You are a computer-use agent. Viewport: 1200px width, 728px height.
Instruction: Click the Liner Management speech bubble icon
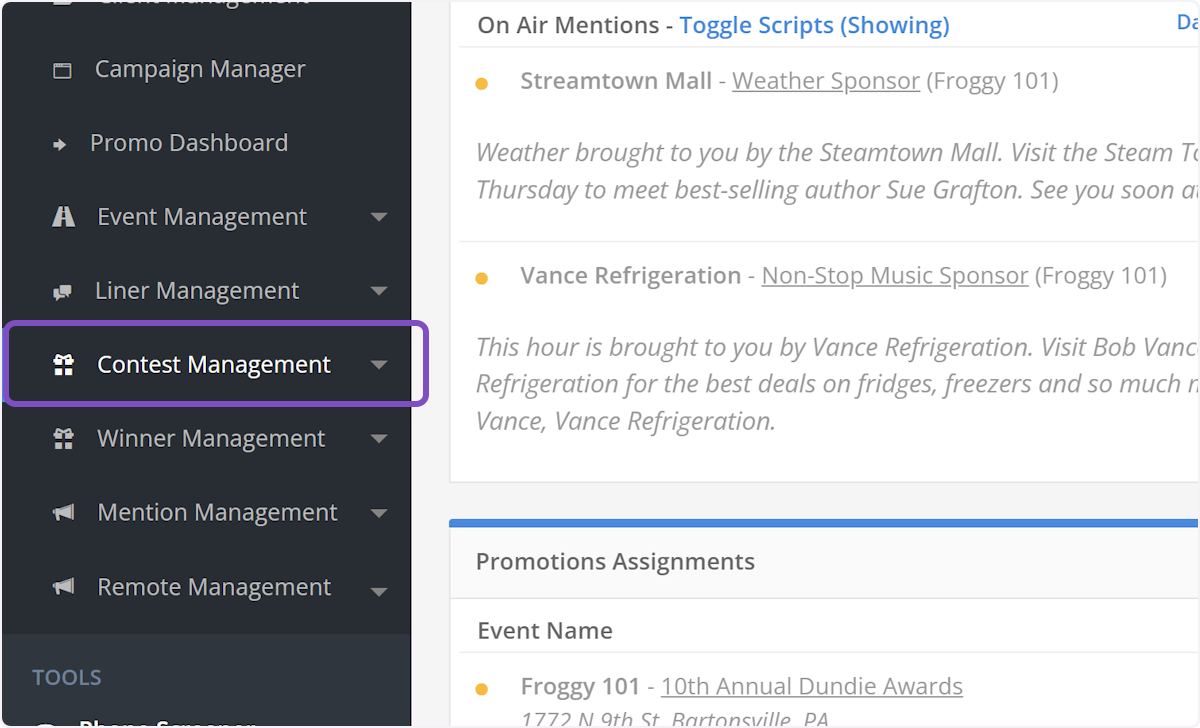(x=62, y=290)
